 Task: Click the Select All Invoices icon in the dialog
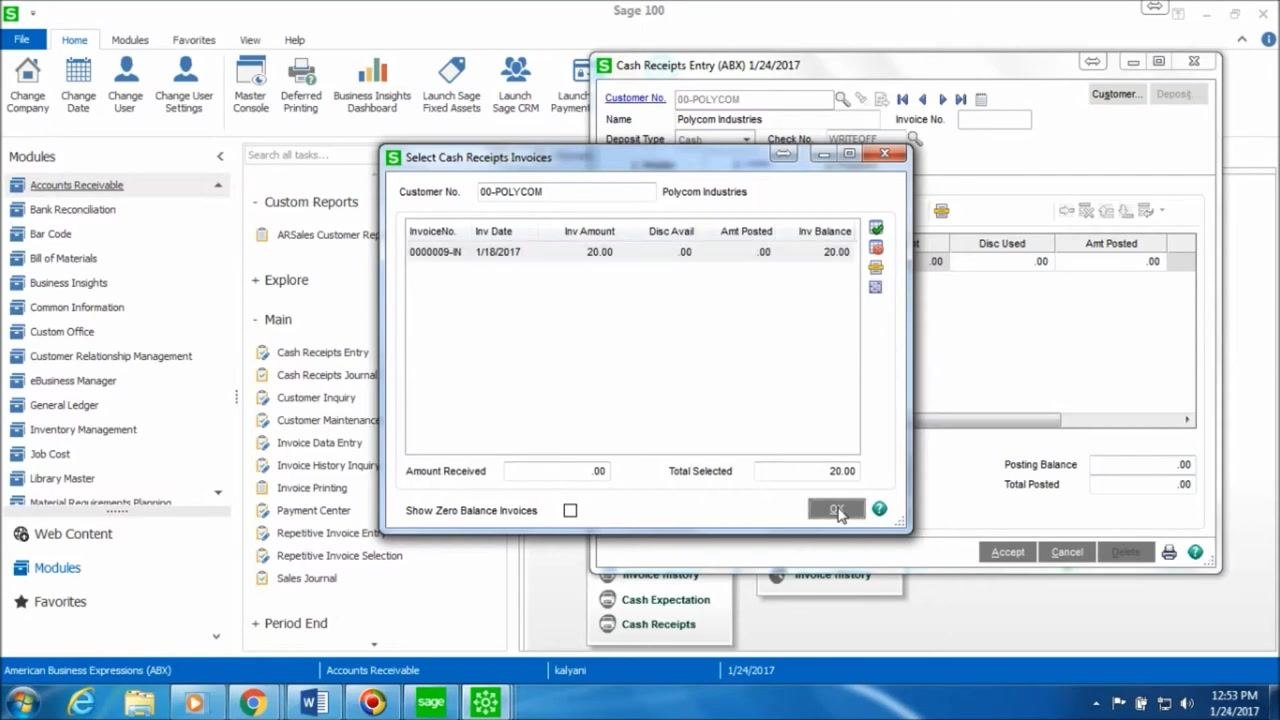point(876,228)
